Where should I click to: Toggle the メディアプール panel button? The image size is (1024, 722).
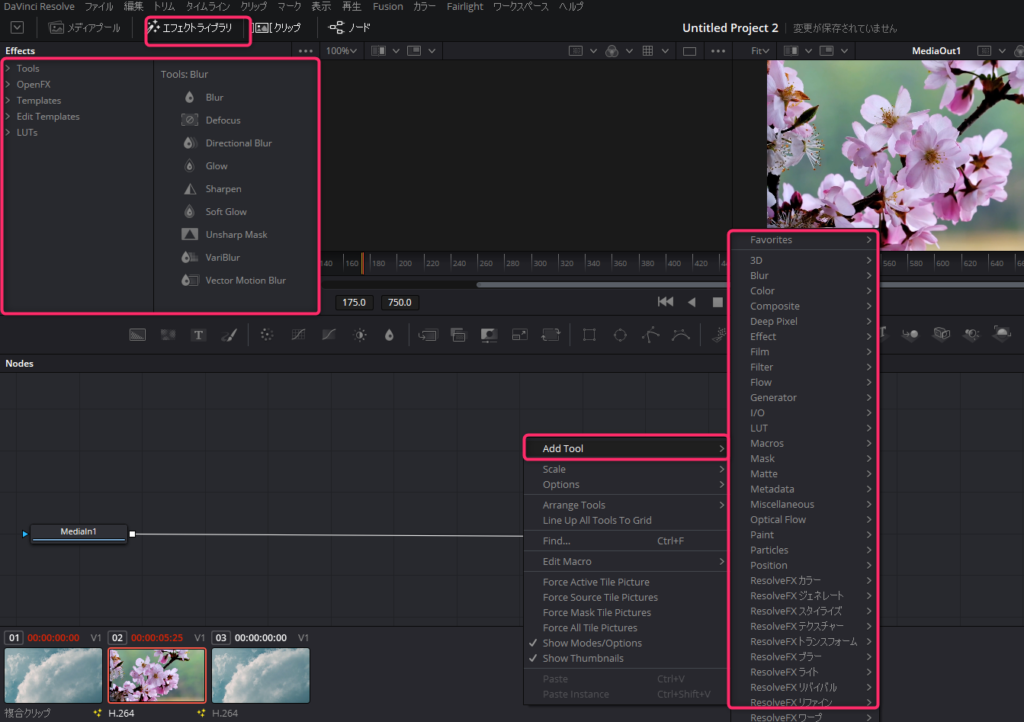point(85,27)
